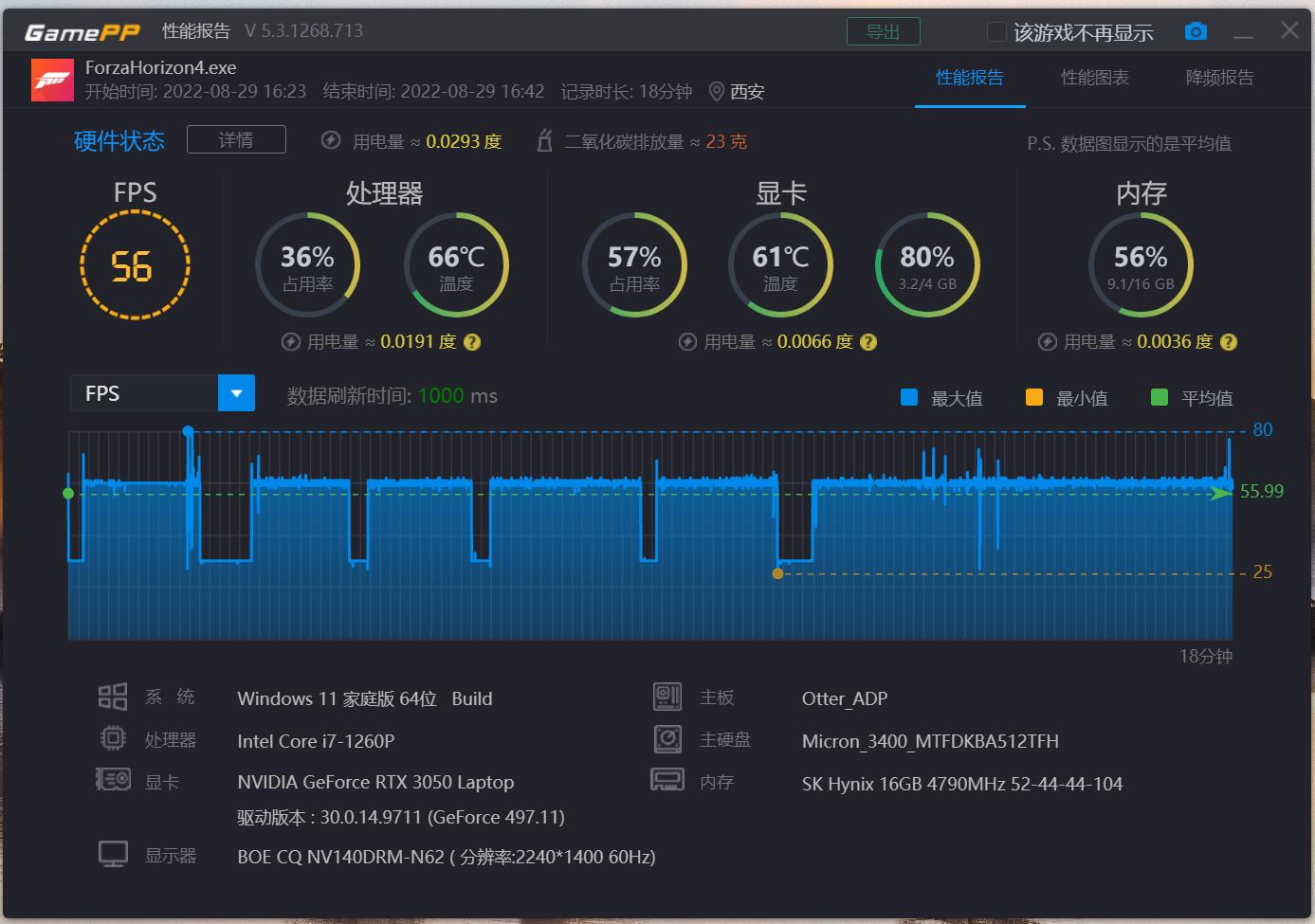Click the Micron_3400_MTFDKBA512TFH text
This screenshot has height=924, width=1315.
[930, 741]
